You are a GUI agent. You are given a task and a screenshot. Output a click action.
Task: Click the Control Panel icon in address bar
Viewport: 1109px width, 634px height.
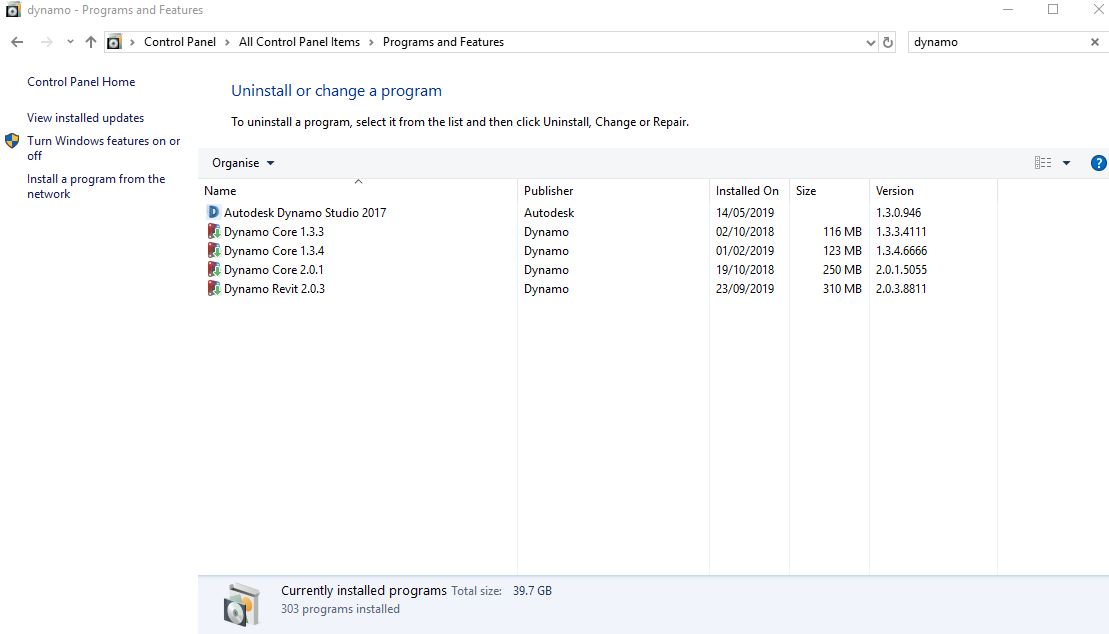click(x=114, y=42)
